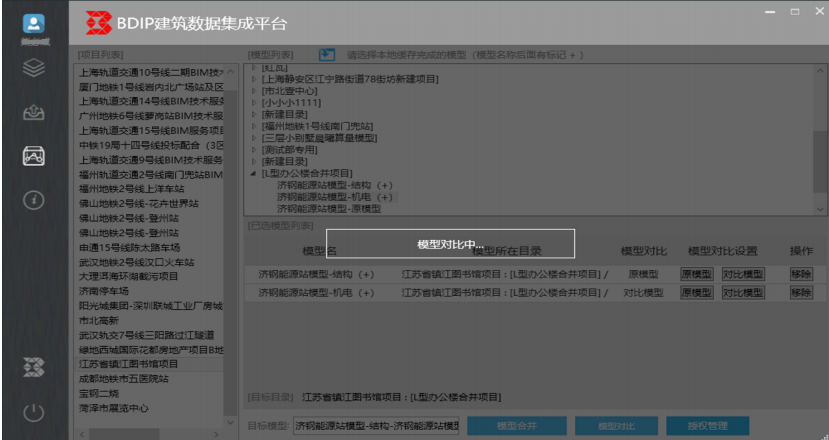Image resolution: width=829 pixels, height=440 pixels.
Task: Expand the [三层小别墅晨曦算量模型] node
Action: pos(254,138)
